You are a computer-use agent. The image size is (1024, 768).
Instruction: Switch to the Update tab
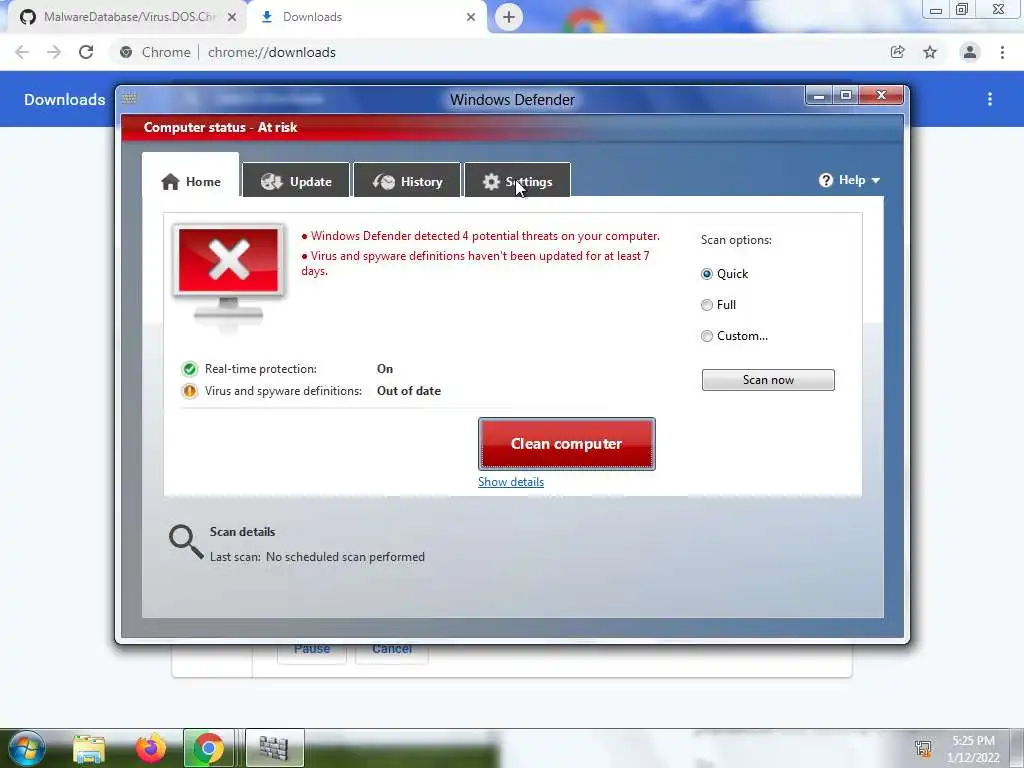pyautogui.click(x=296, y=181)
